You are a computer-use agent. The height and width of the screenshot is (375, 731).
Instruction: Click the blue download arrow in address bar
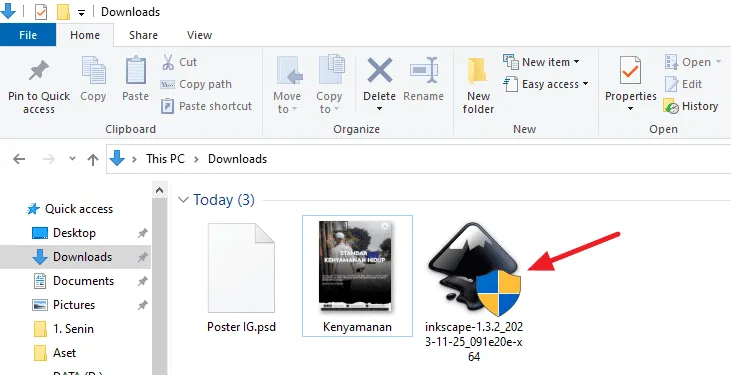(x=117, y=159)
